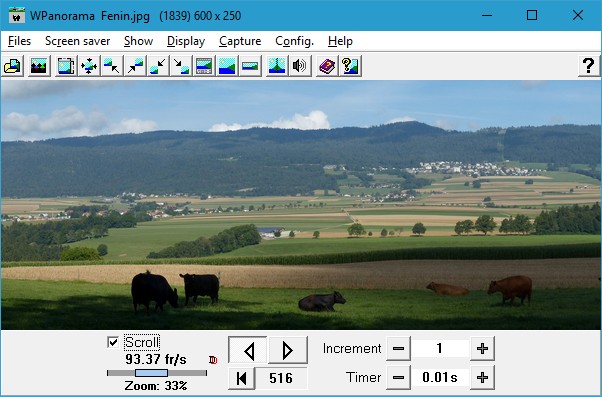Image resolution: width=602 pixels, height=397 pixels.
Task: Click the WPanorama title bar app icon
Action: point(17,16)
